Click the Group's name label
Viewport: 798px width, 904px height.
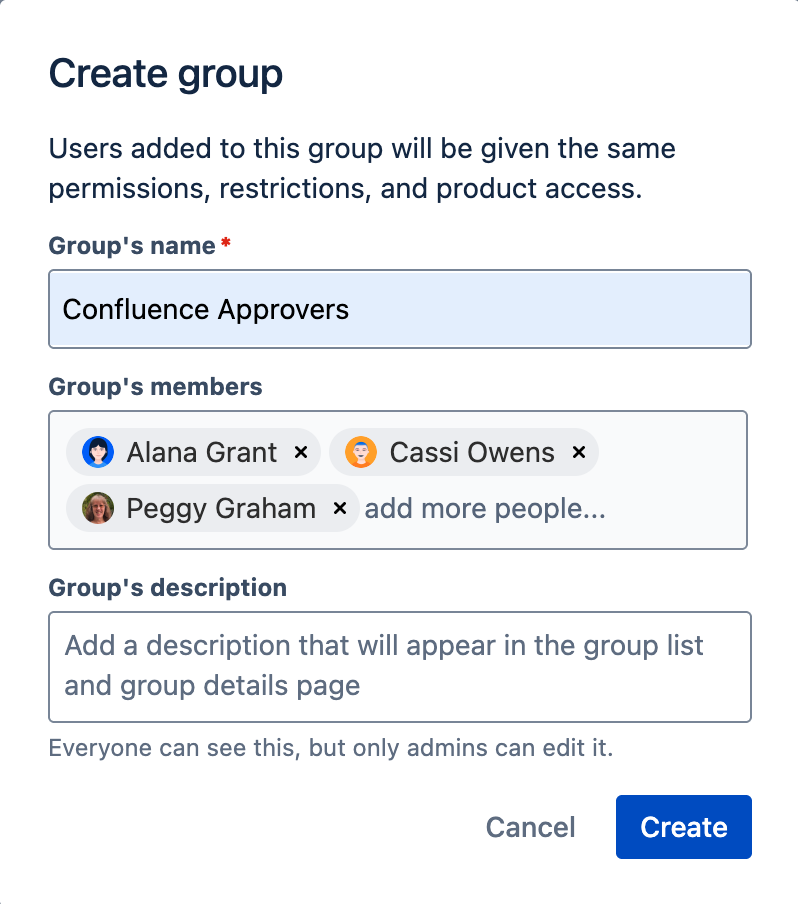[x=132, y=246]
